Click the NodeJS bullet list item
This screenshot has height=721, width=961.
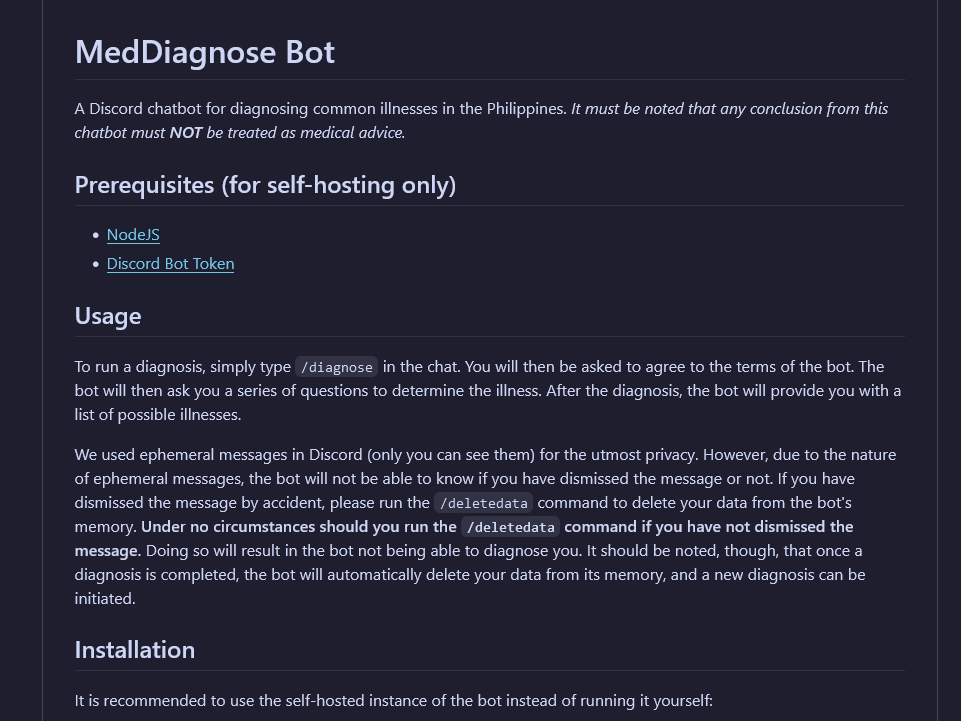132,234
